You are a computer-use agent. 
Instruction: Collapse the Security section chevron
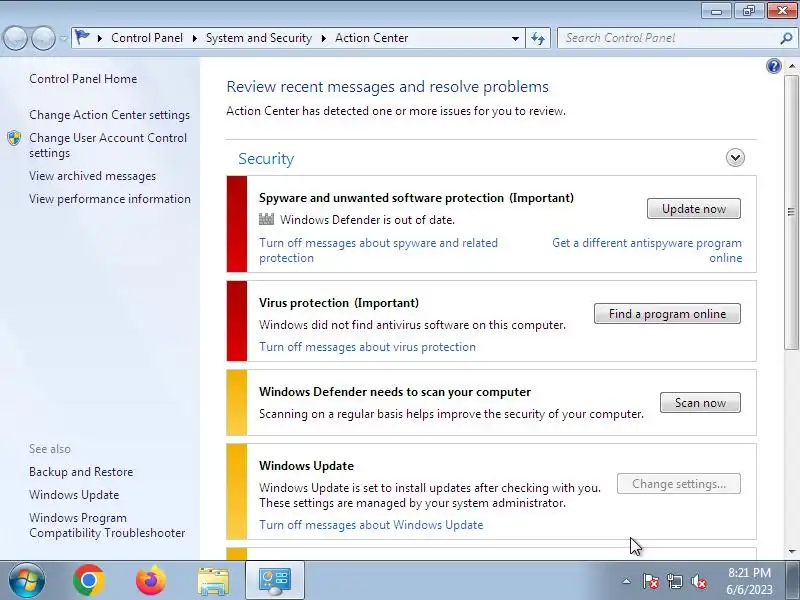coord(735,158)
